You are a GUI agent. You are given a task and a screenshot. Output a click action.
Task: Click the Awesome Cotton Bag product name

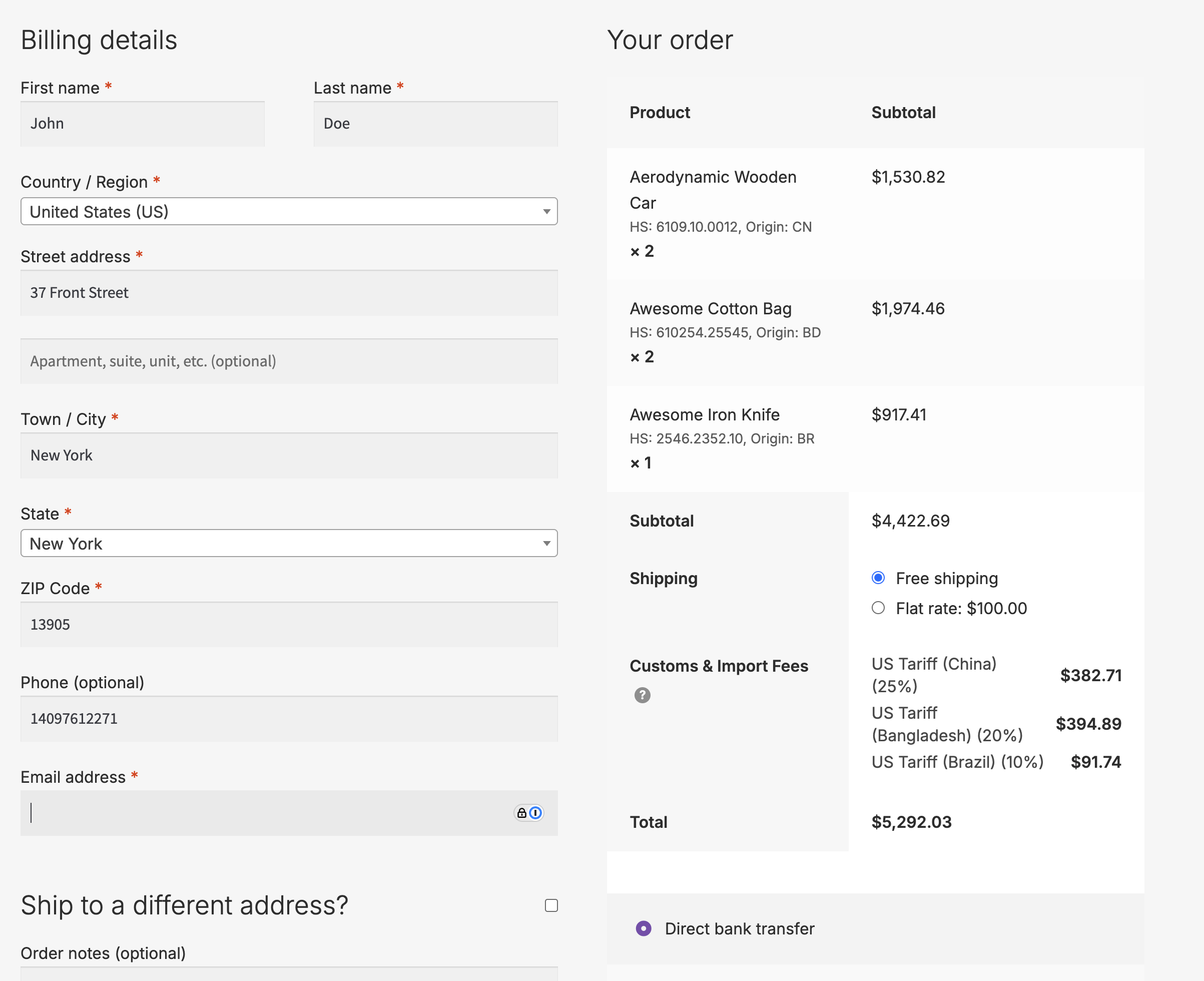pyautogui.click(x=710, y=308)
